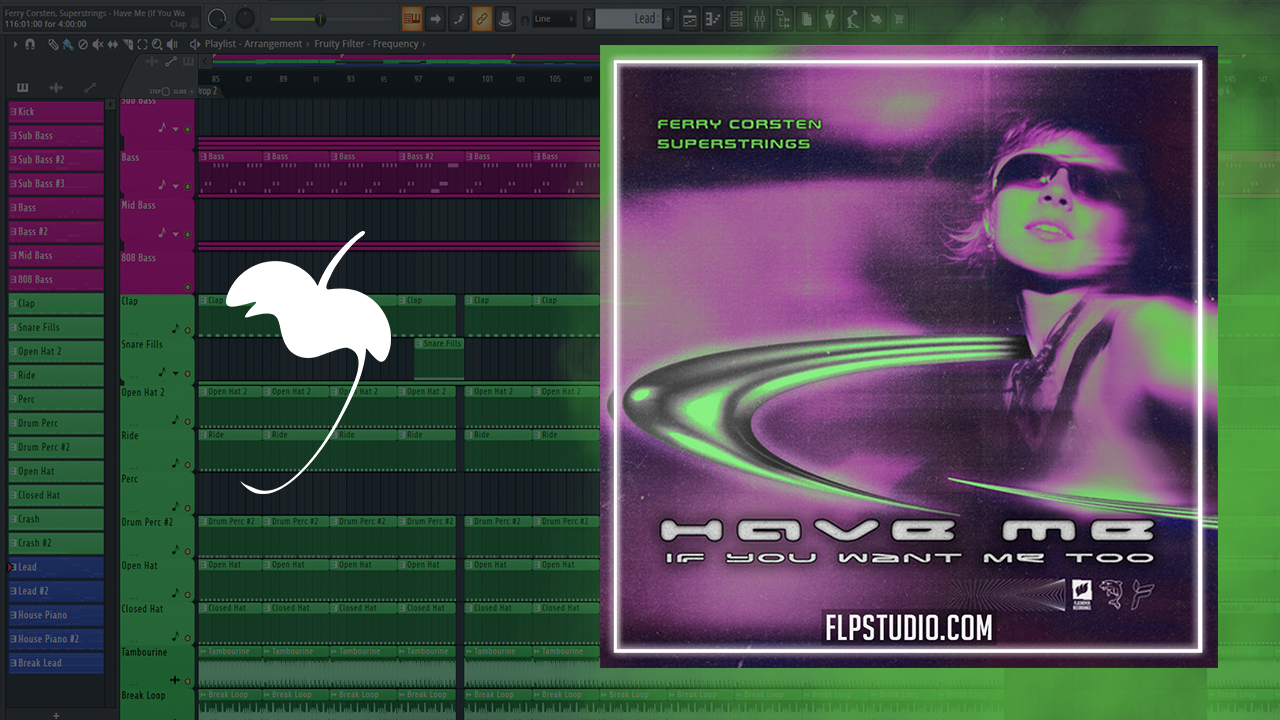The height and width of the screenshot is (720, 1280).
Task: Mute the Bass track with its green light
Action: coord(187,186)
